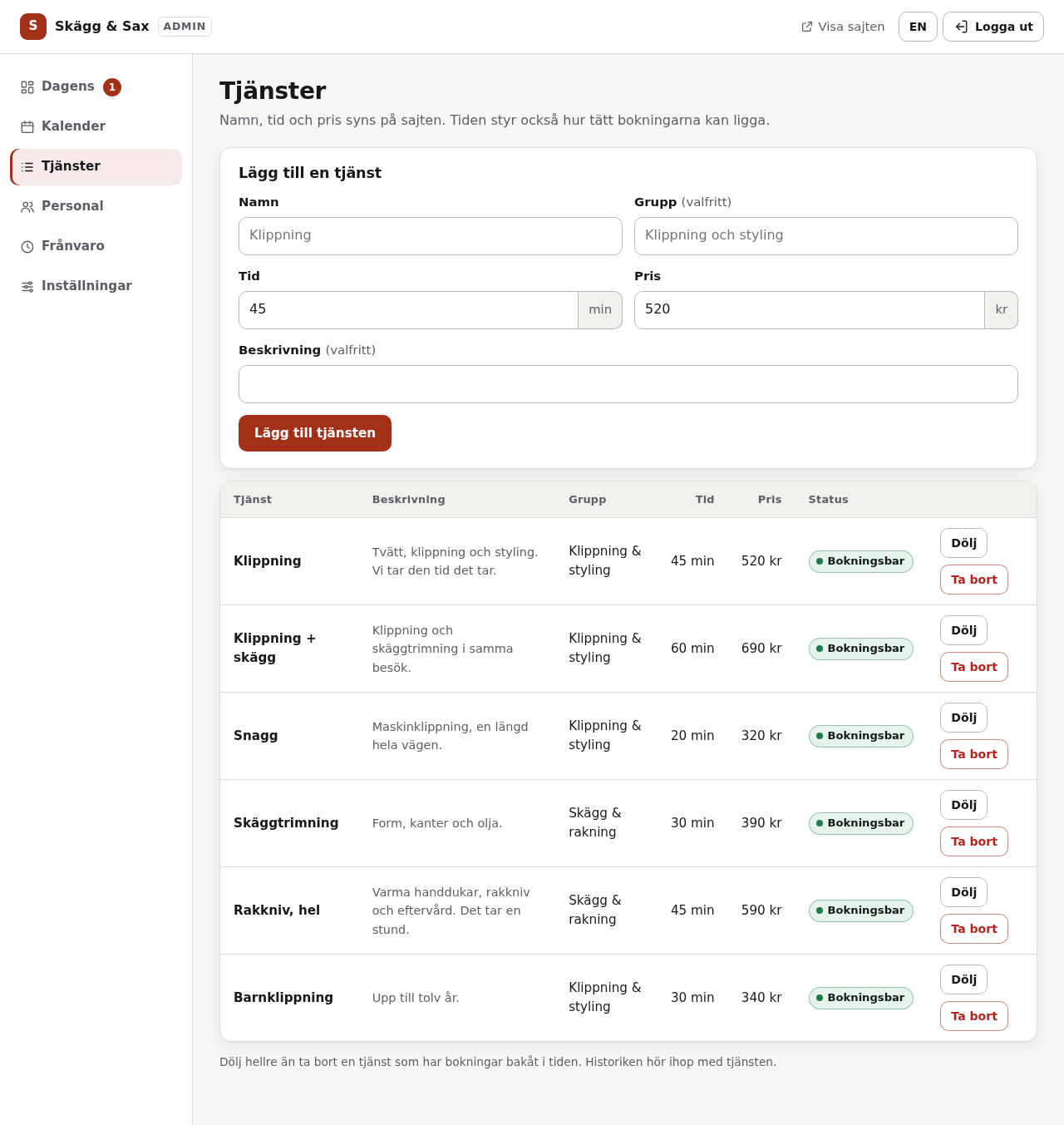Viewport: 1064px width, 1125px height.
Task: Click Logga ut
Action: click(993, 27)
